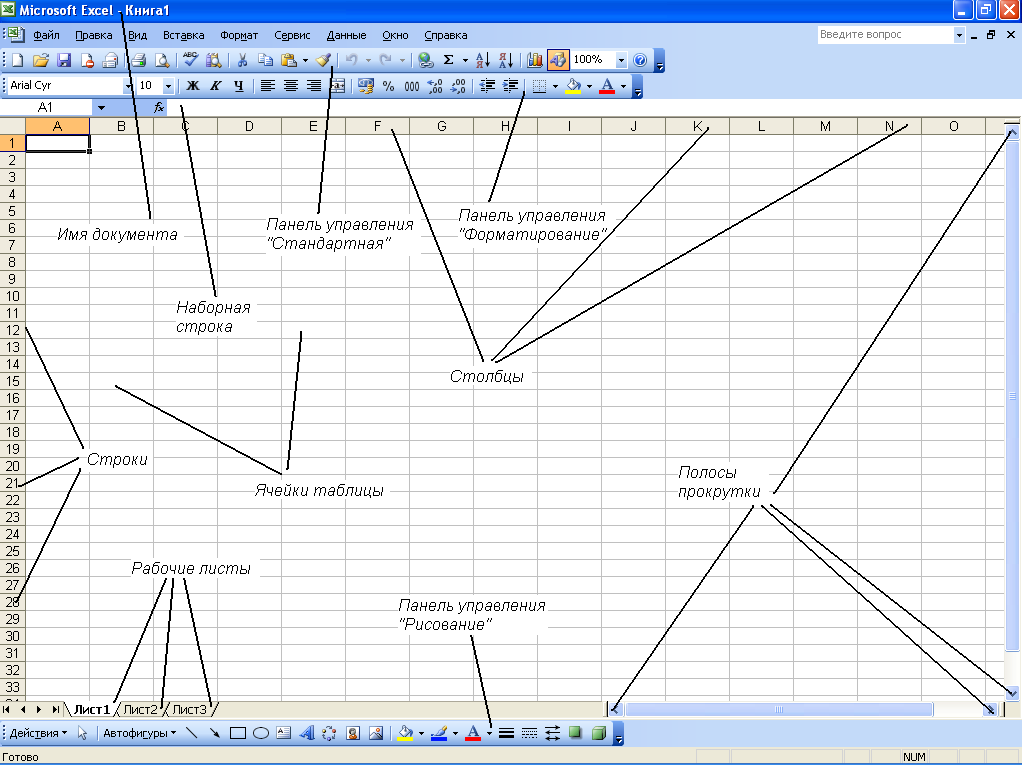
Task: Toggle Underline (Ч) formatting
Action: [x=238, y=86]
